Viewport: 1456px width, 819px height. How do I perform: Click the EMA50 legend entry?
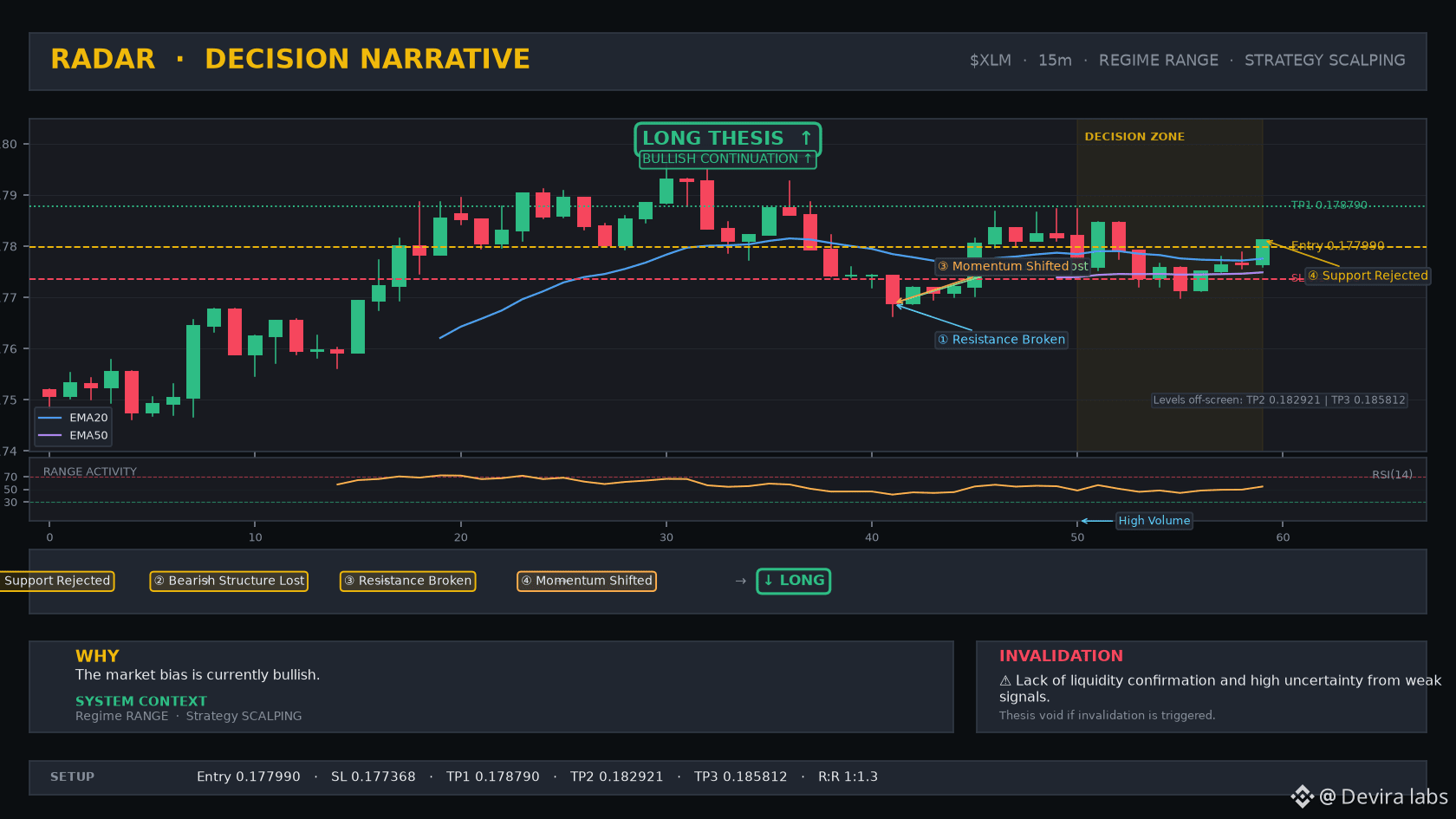(x=74, y=436)
